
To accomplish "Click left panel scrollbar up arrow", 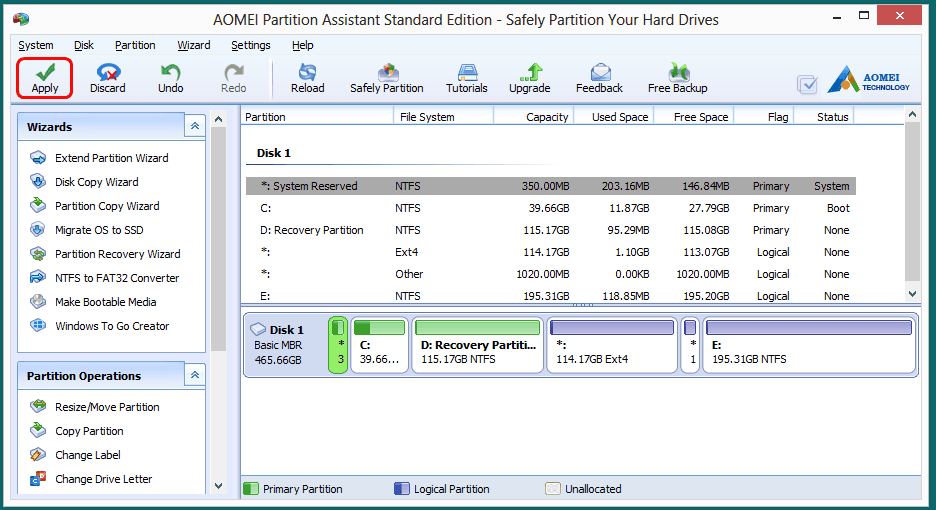I will (x=218, y=119).
